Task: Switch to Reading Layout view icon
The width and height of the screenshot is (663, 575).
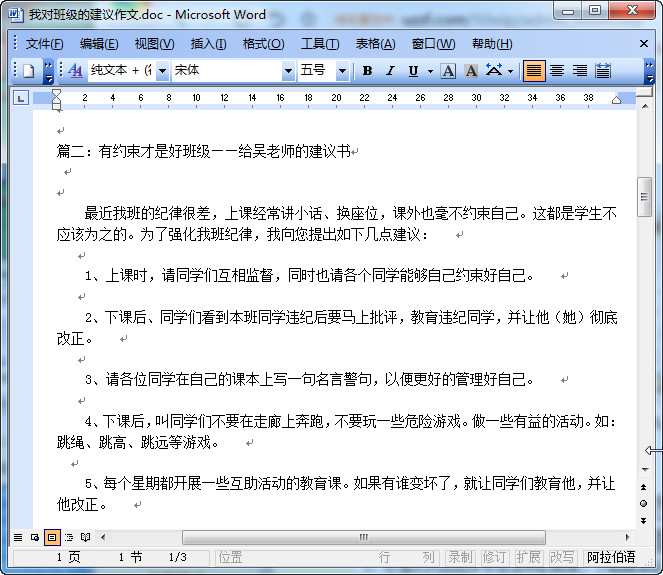Action: 85,537
